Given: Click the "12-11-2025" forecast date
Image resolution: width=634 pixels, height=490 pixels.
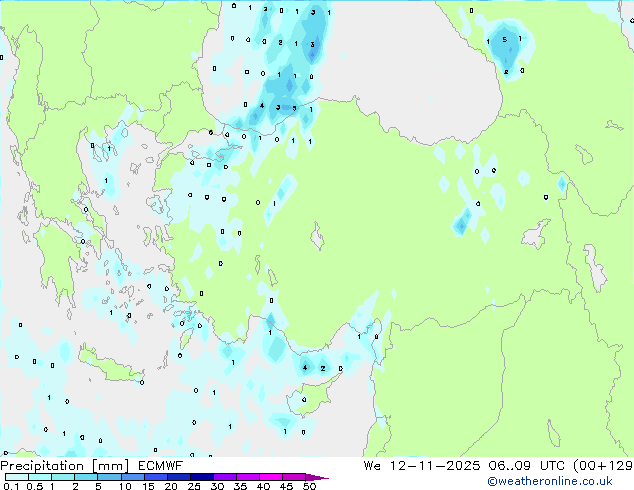Looking at the screenshot, I should (x=435, y=466).
